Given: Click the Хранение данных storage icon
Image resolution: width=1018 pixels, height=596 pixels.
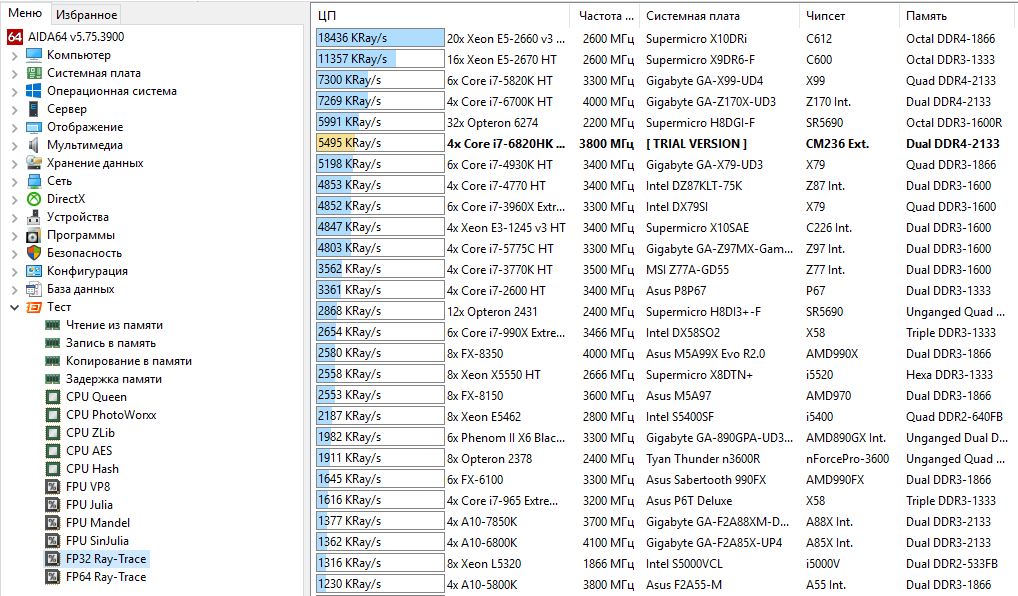Looking at the screenshot, I should pyautogui.click(x=34, y=163).
